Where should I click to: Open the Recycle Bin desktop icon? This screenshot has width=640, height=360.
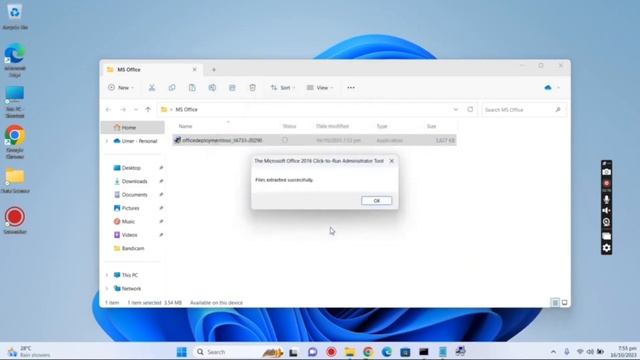tap(15, 17)
